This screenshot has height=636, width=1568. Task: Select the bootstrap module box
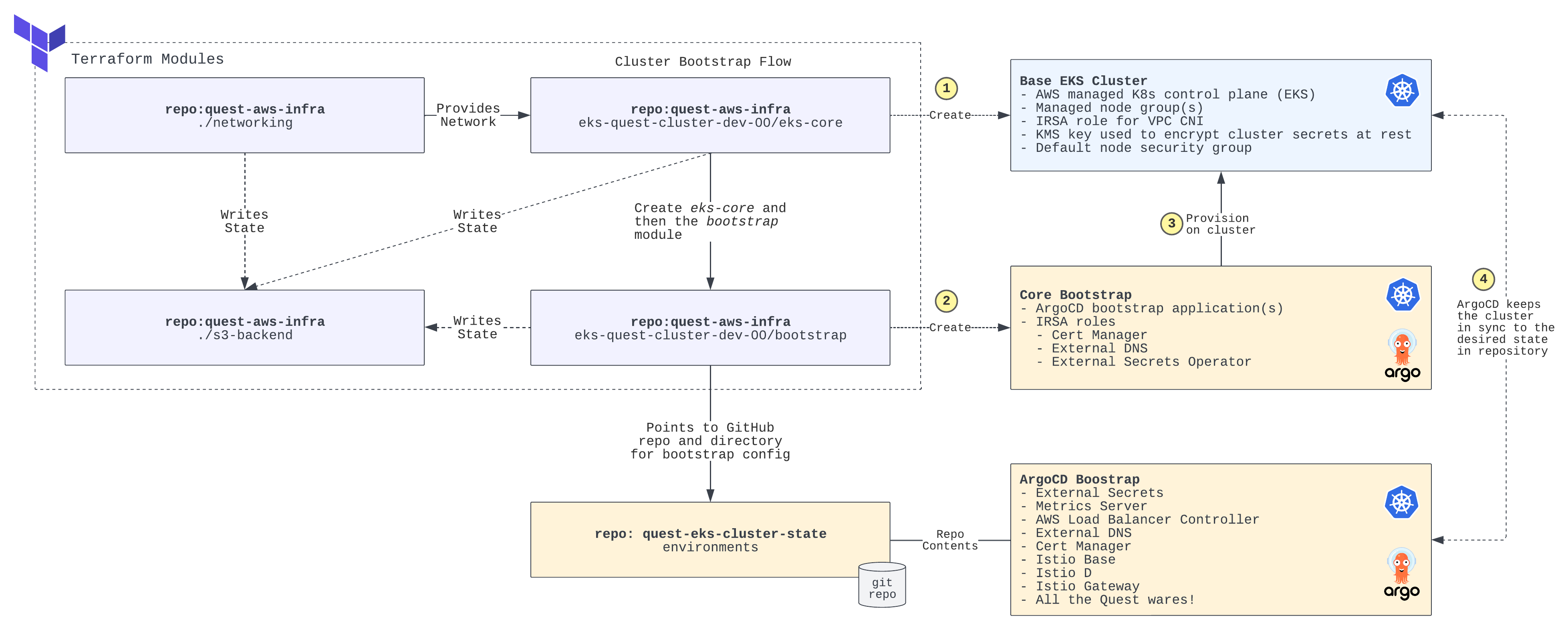[x=710, y=328]
